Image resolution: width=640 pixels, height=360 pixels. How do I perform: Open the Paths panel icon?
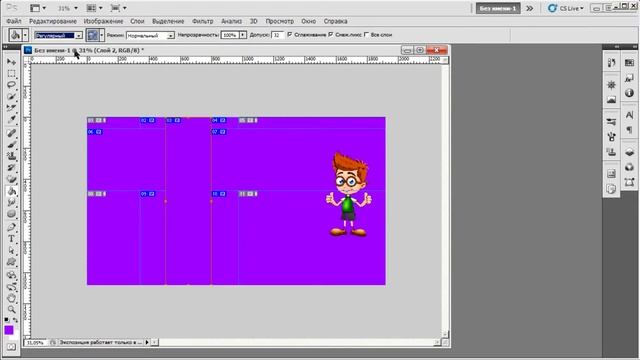(629, 182)
